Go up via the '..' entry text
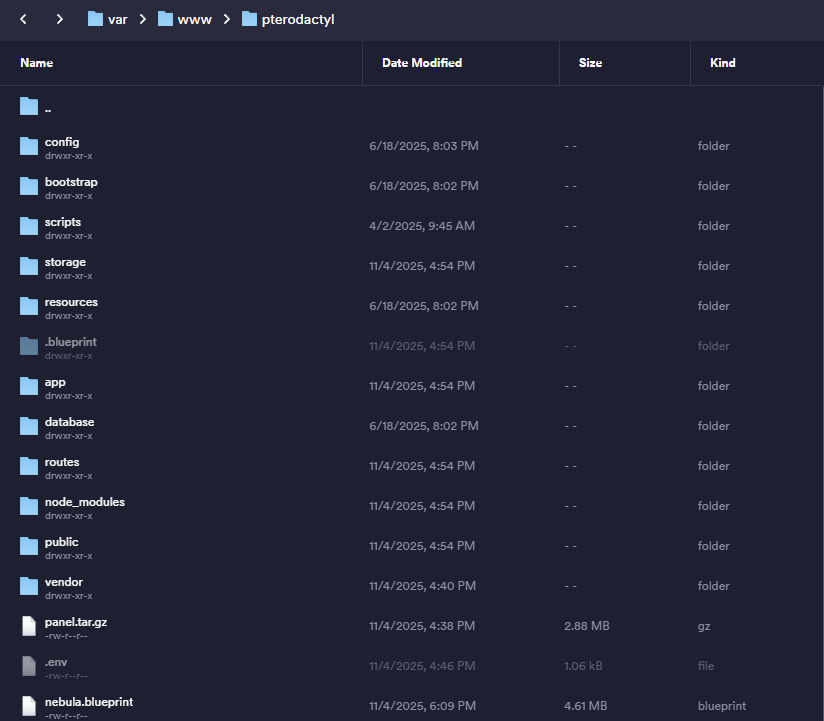 pos(48,109)
